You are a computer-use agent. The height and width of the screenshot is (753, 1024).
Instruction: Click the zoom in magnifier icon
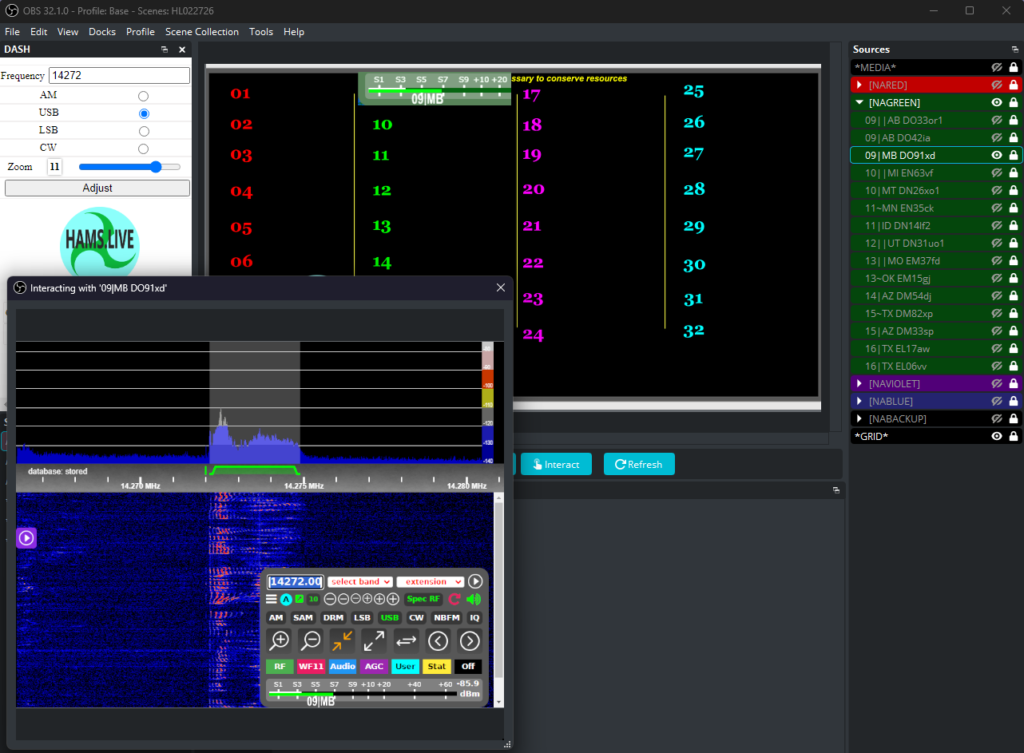click(280, 641)
